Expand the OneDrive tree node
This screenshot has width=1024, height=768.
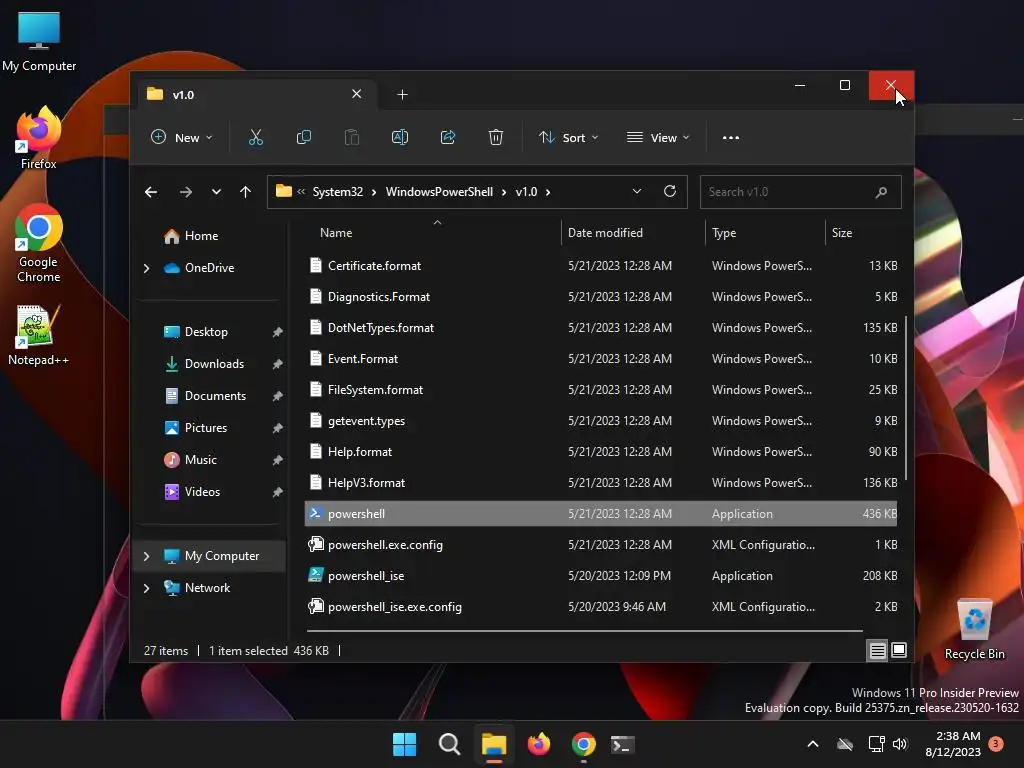tap(146, 268)
